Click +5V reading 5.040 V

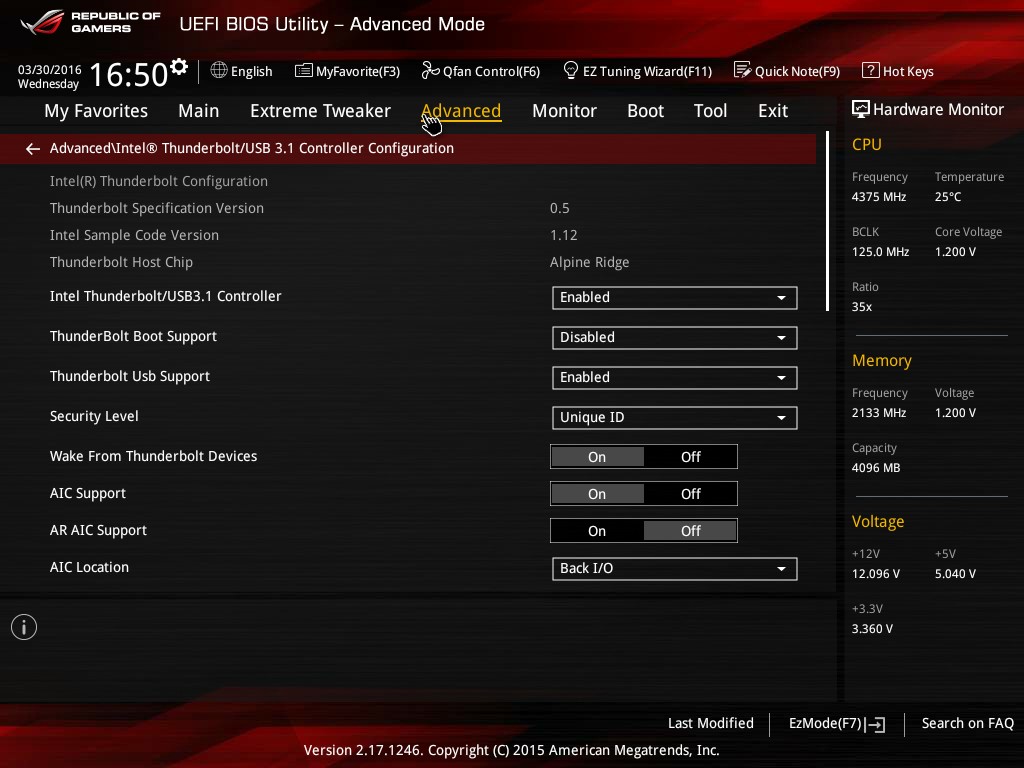pos(955,573)
